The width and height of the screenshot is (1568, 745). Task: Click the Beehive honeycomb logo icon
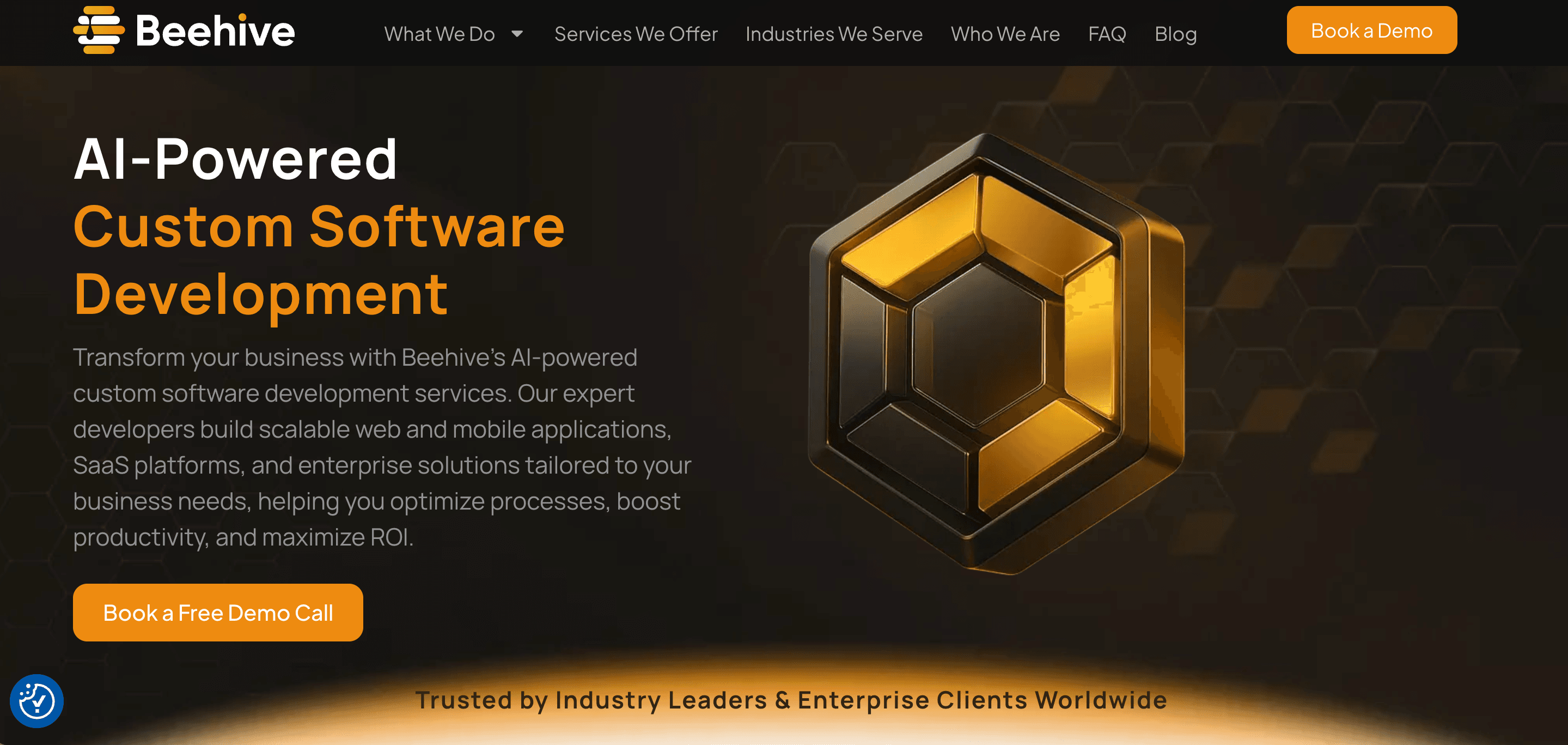99,30
